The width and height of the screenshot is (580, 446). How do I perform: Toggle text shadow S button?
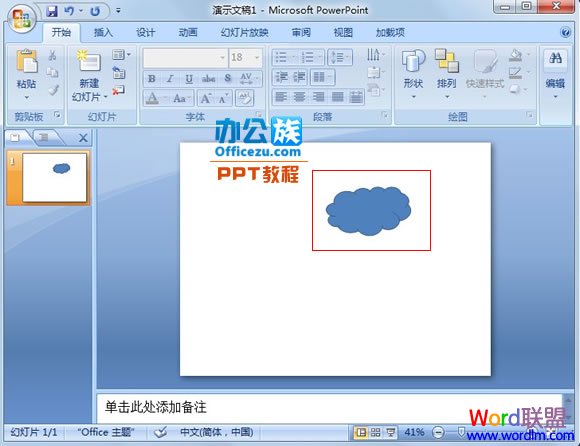228,78
